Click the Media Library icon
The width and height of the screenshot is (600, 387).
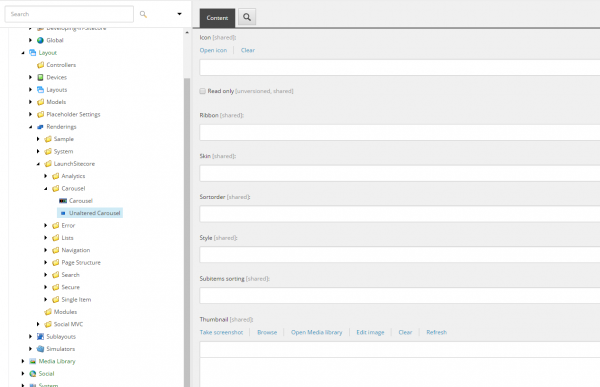pos(33,361)
